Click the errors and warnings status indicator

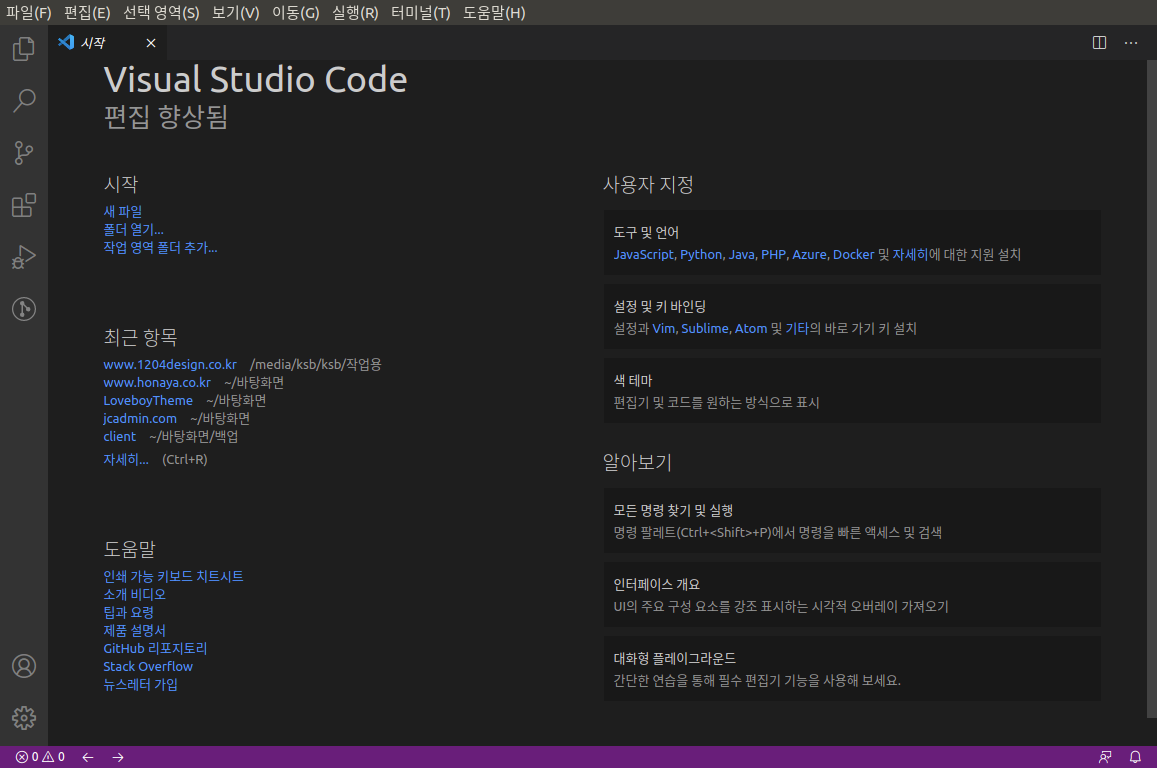(40, 757)
